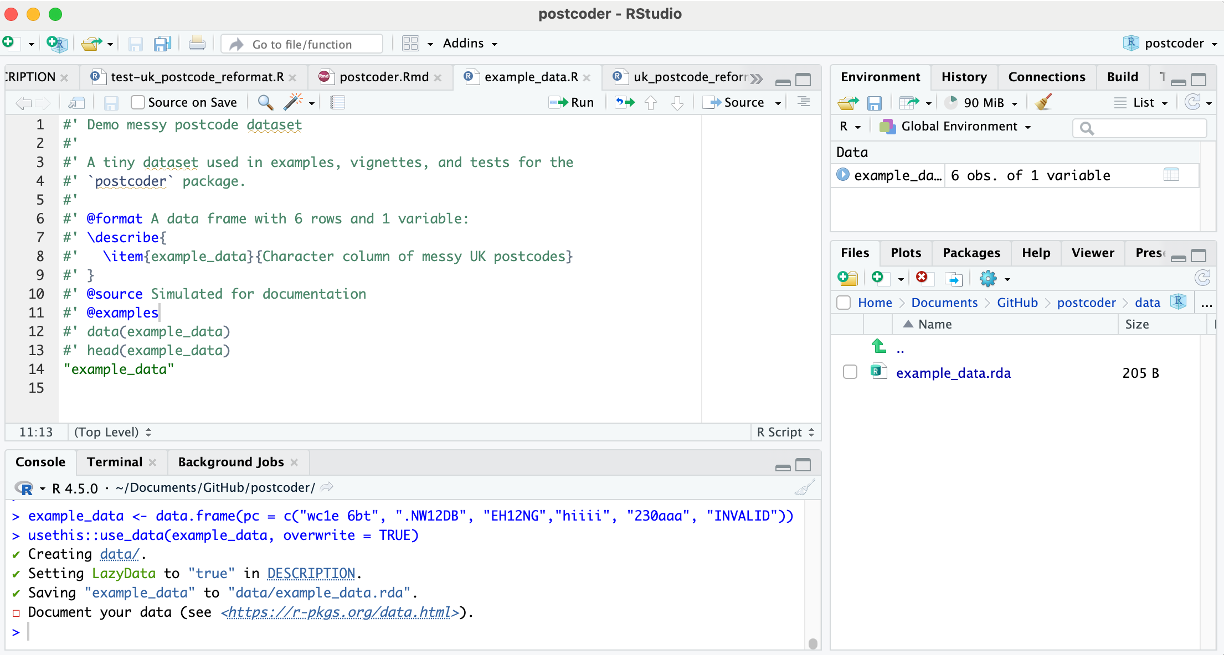Open the Files pane gear More dropdown
Viewport: 1224px width, 656px height.
click(995, 278)
